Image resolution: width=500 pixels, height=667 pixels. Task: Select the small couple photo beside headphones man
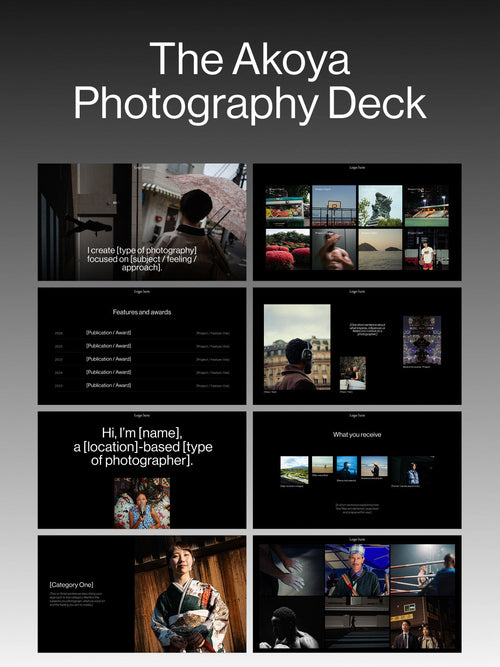(353, 373)
